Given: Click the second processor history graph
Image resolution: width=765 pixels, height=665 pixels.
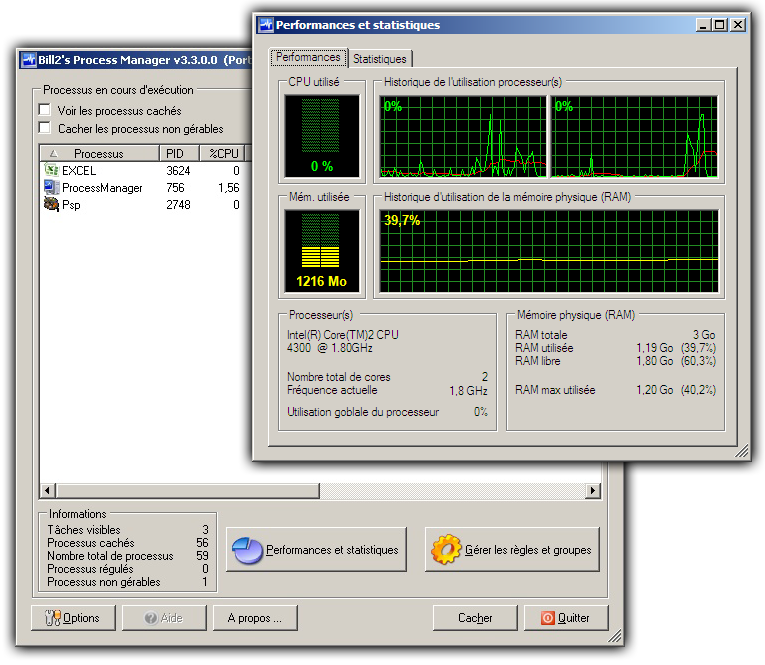Looking at the screenshot, I should (x=634, y=136).
